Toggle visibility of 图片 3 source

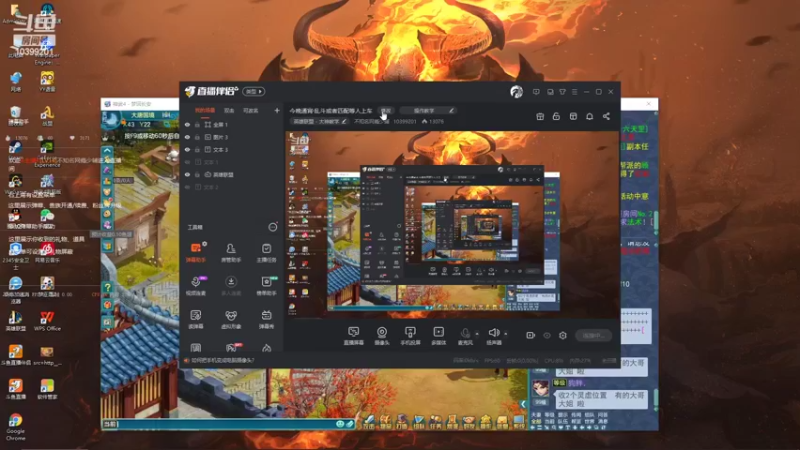pyautogui.click(x=187, y=137)
